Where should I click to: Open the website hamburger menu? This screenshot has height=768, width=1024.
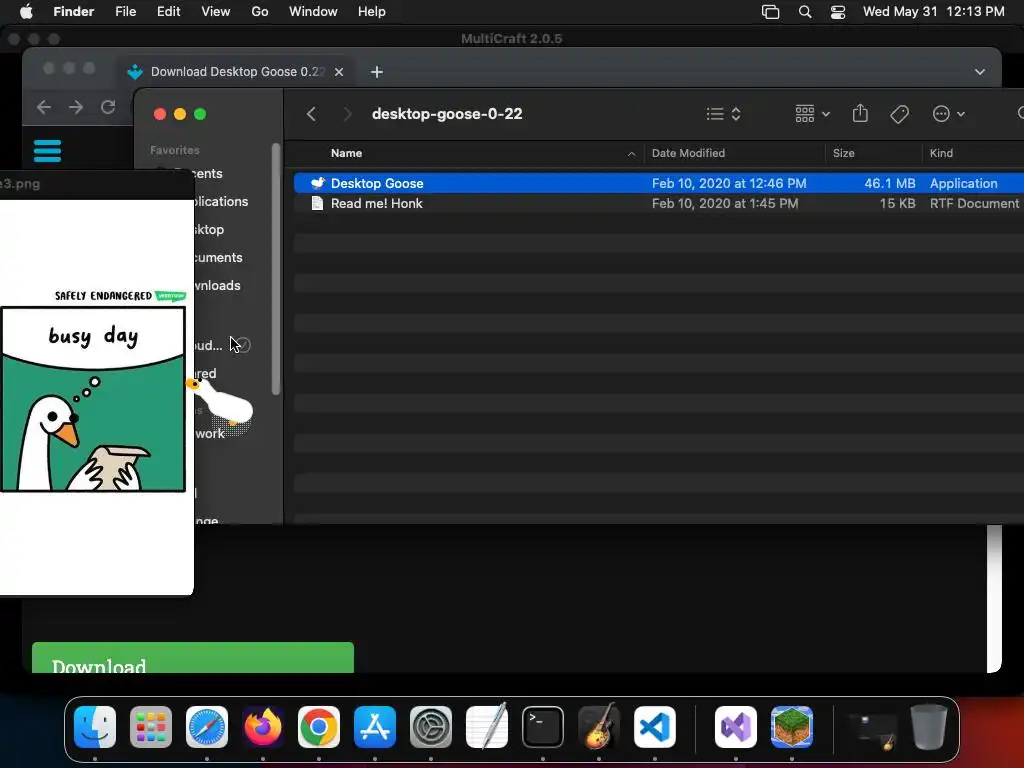click(x=47, y=151)
